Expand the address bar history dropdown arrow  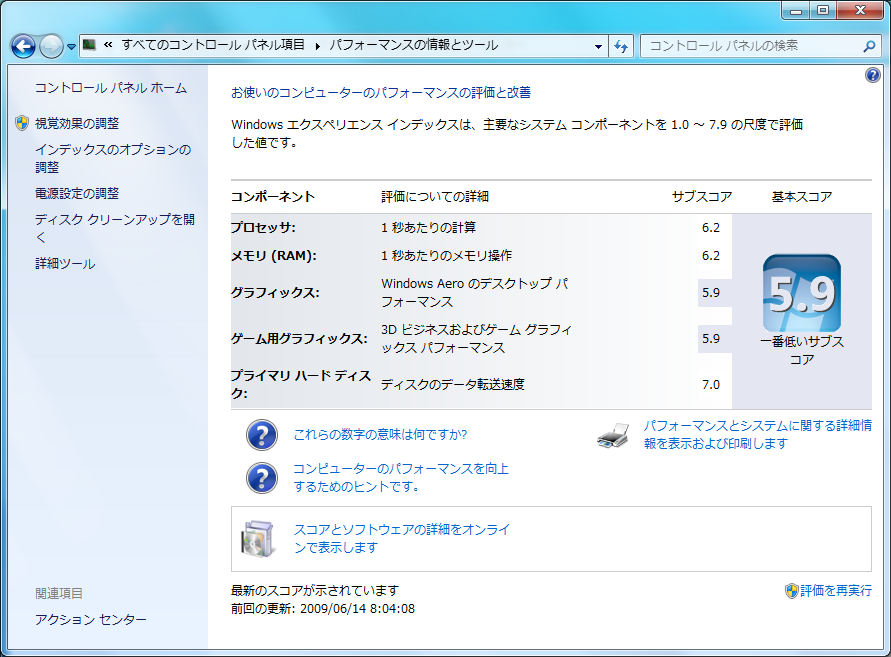coord(598,46)
